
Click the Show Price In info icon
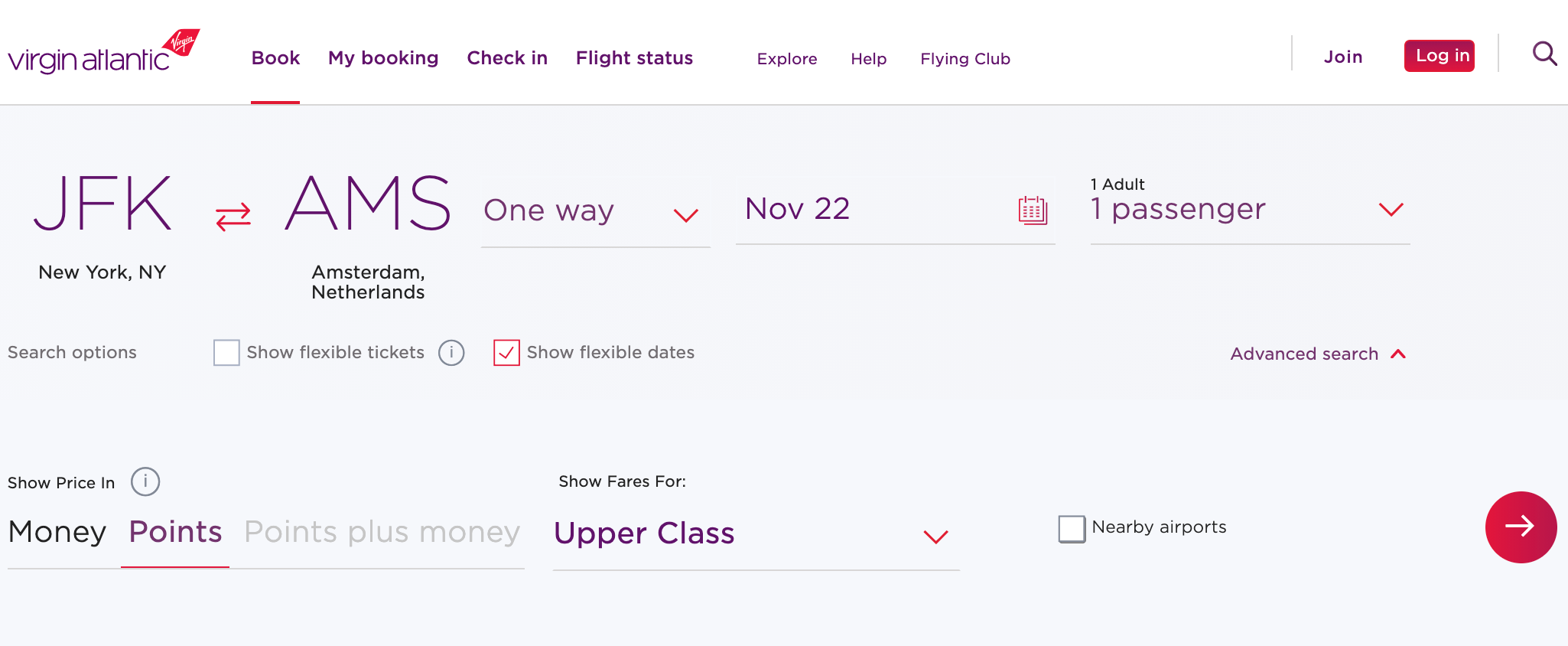[145, 481]
